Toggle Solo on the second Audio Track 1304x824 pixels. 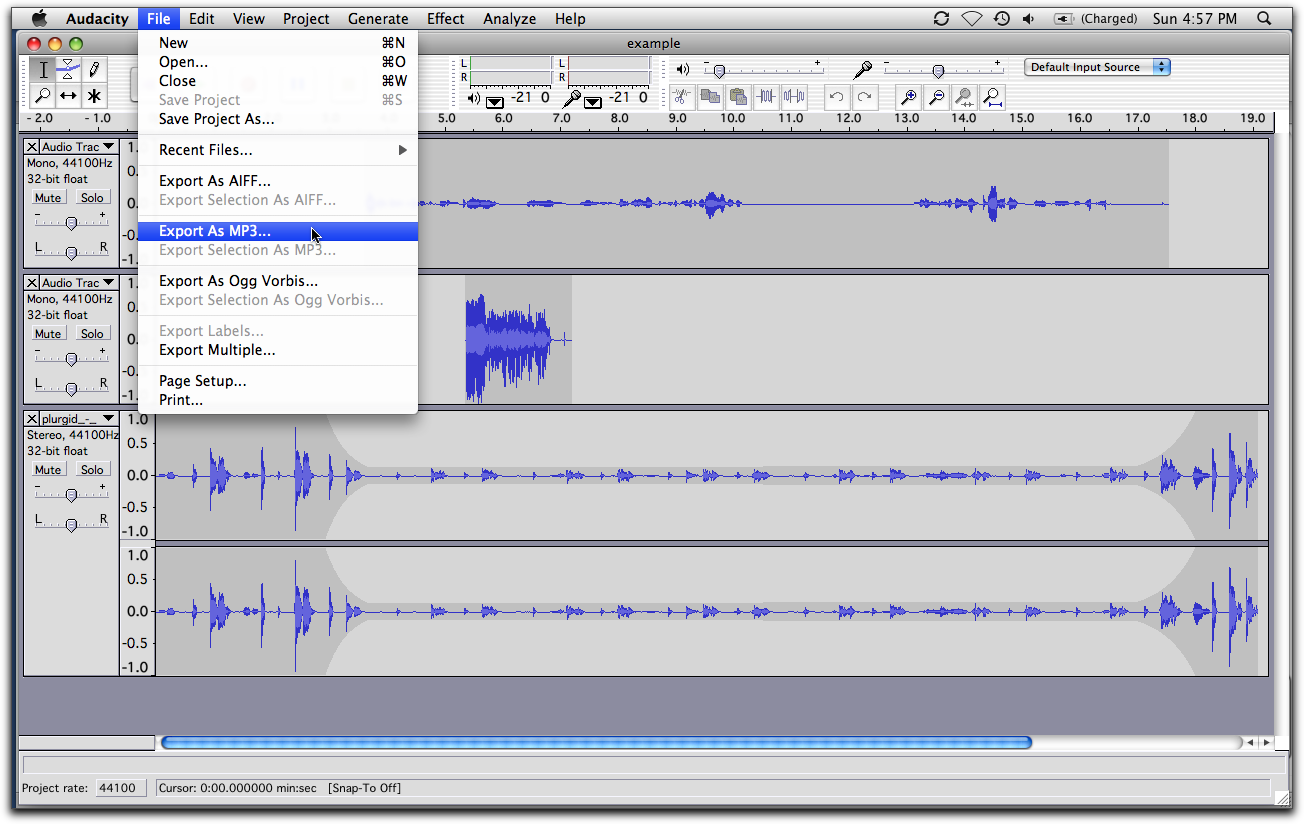click(91, 333)
